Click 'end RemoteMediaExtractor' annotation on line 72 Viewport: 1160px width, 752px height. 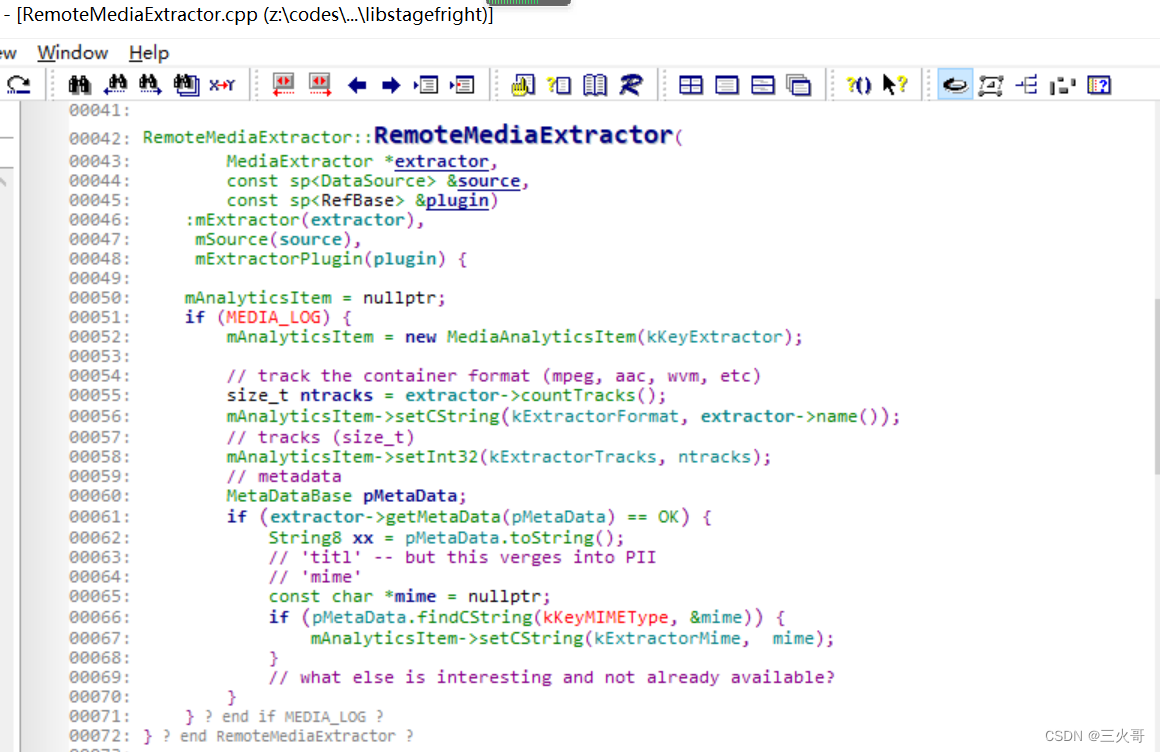[288, 736]
